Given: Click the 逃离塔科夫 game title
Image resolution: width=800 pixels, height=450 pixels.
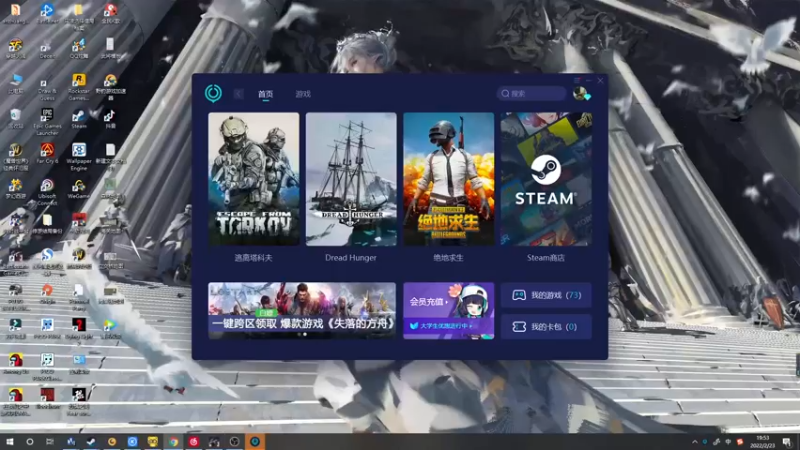Looking at the screenshot, I should pos(254,258).
